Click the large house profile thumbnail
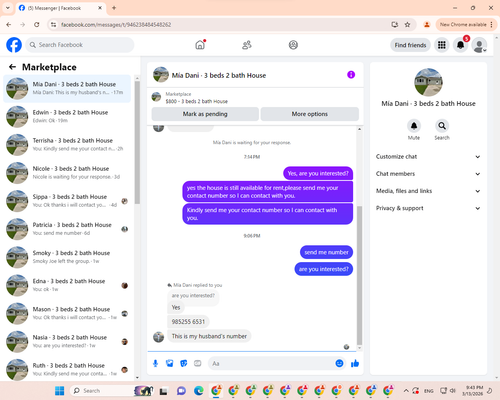 pyautogui.click(x=428, y=82)
